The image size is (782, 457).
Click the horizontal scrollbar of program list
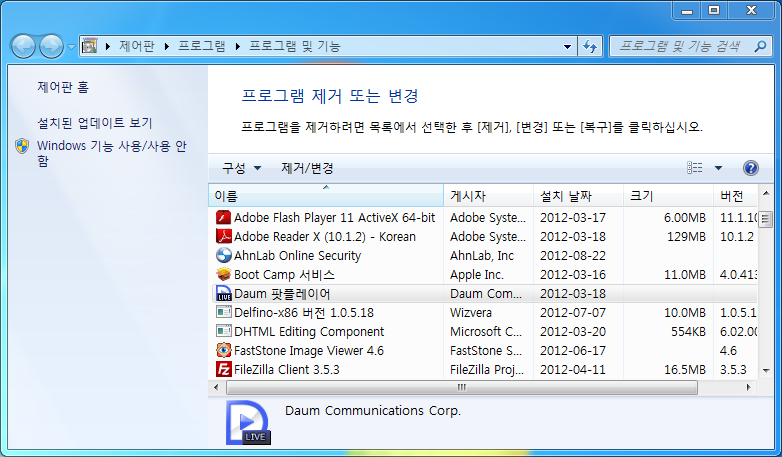click(460, 387)
